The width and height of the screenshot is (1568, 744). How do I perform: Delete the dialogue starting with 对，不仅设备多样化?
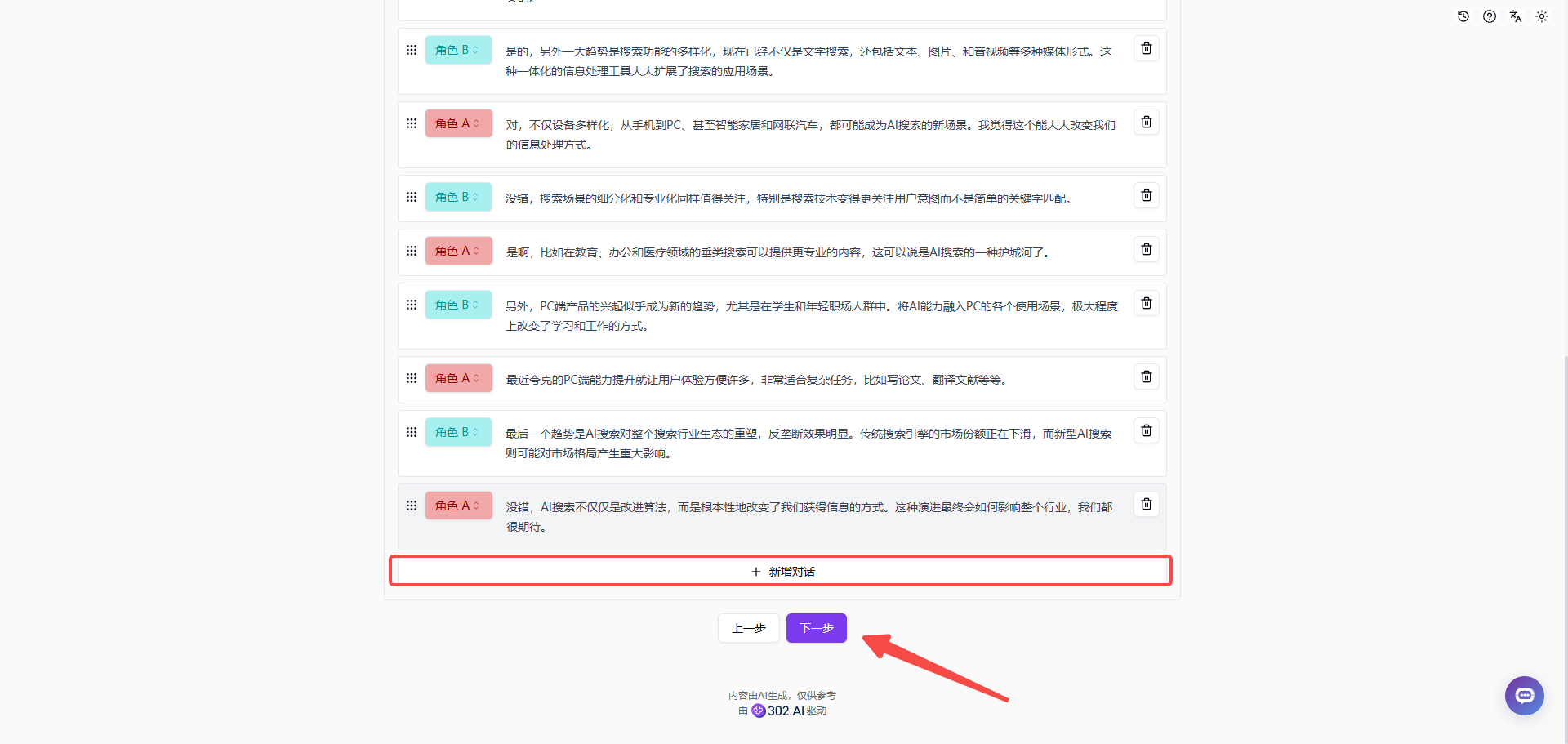coord(1147,123)
